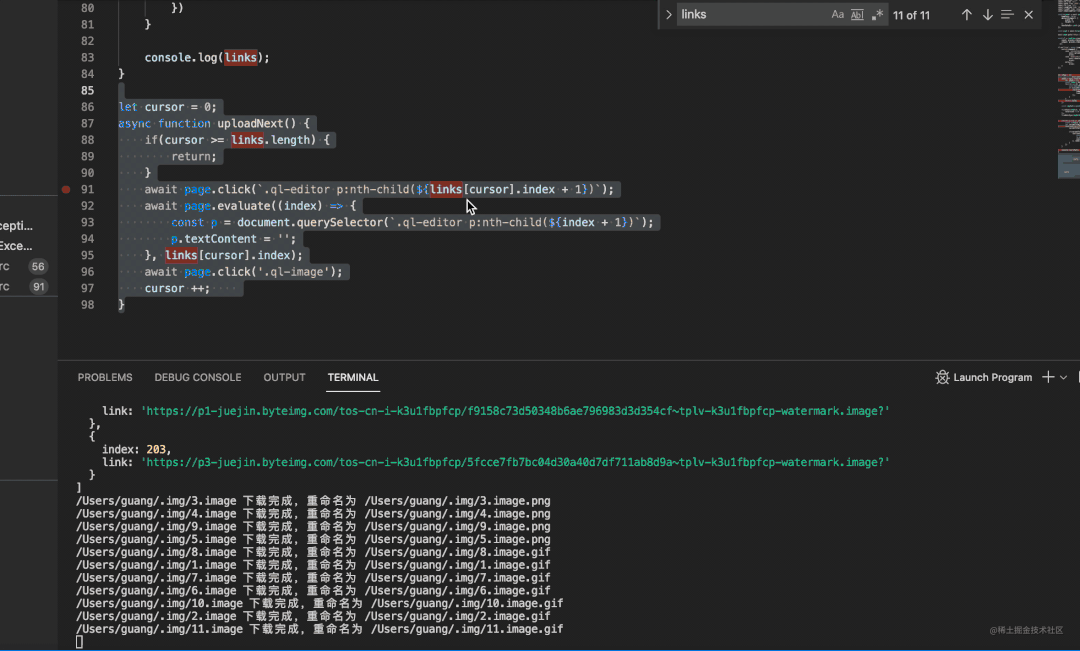Remove the breakpoint on line 91
The width and height of the screenshot is (1080, 651).
tap(66, 189)
